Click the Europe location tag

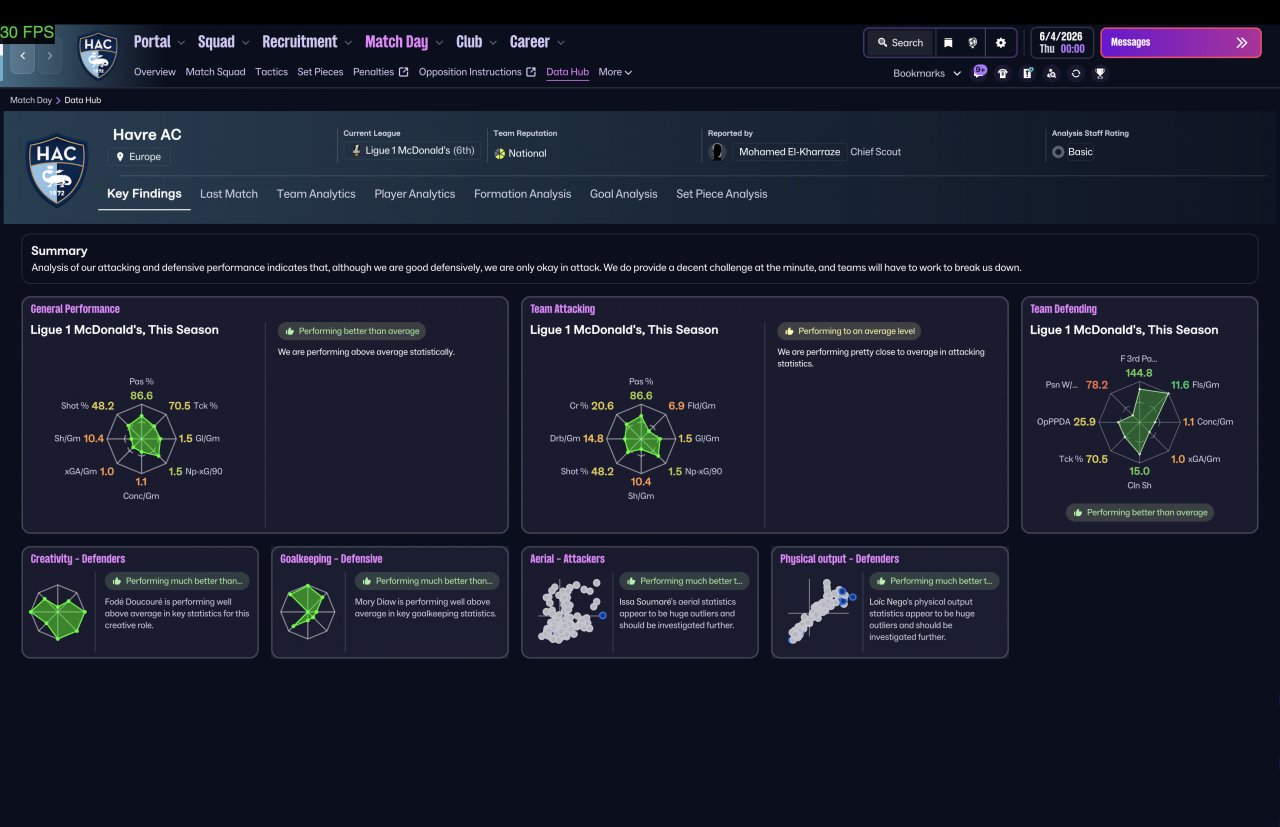tap(139, 157)
